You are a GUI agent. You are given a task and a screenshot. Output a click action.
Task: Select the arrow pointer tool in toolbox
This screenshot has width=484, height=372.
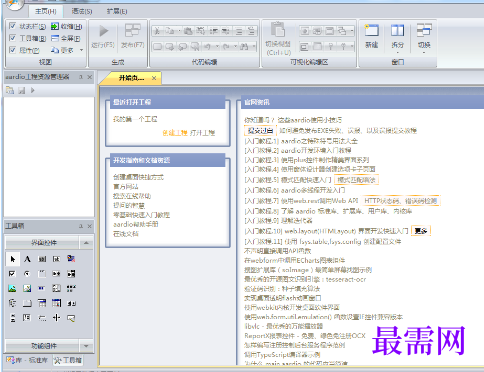pos(13,259)
